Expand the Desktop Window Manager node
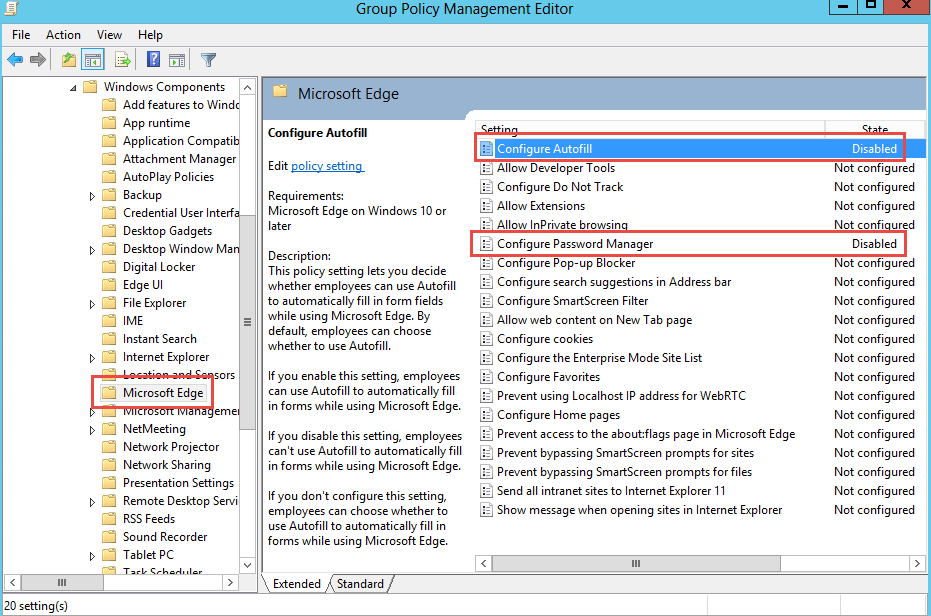This screenshot has height=616, width=931. [x=92, y=250]
